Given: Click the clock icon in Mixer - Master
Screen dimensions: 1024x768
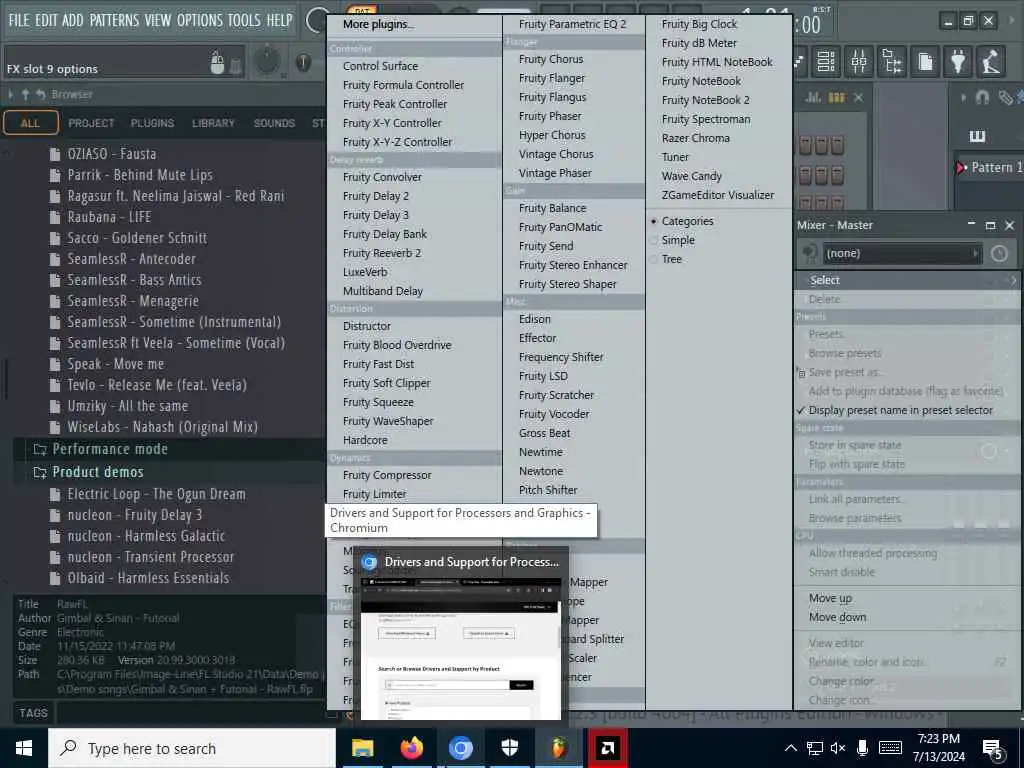Looking at the screenshot, I should coord(999,253).
